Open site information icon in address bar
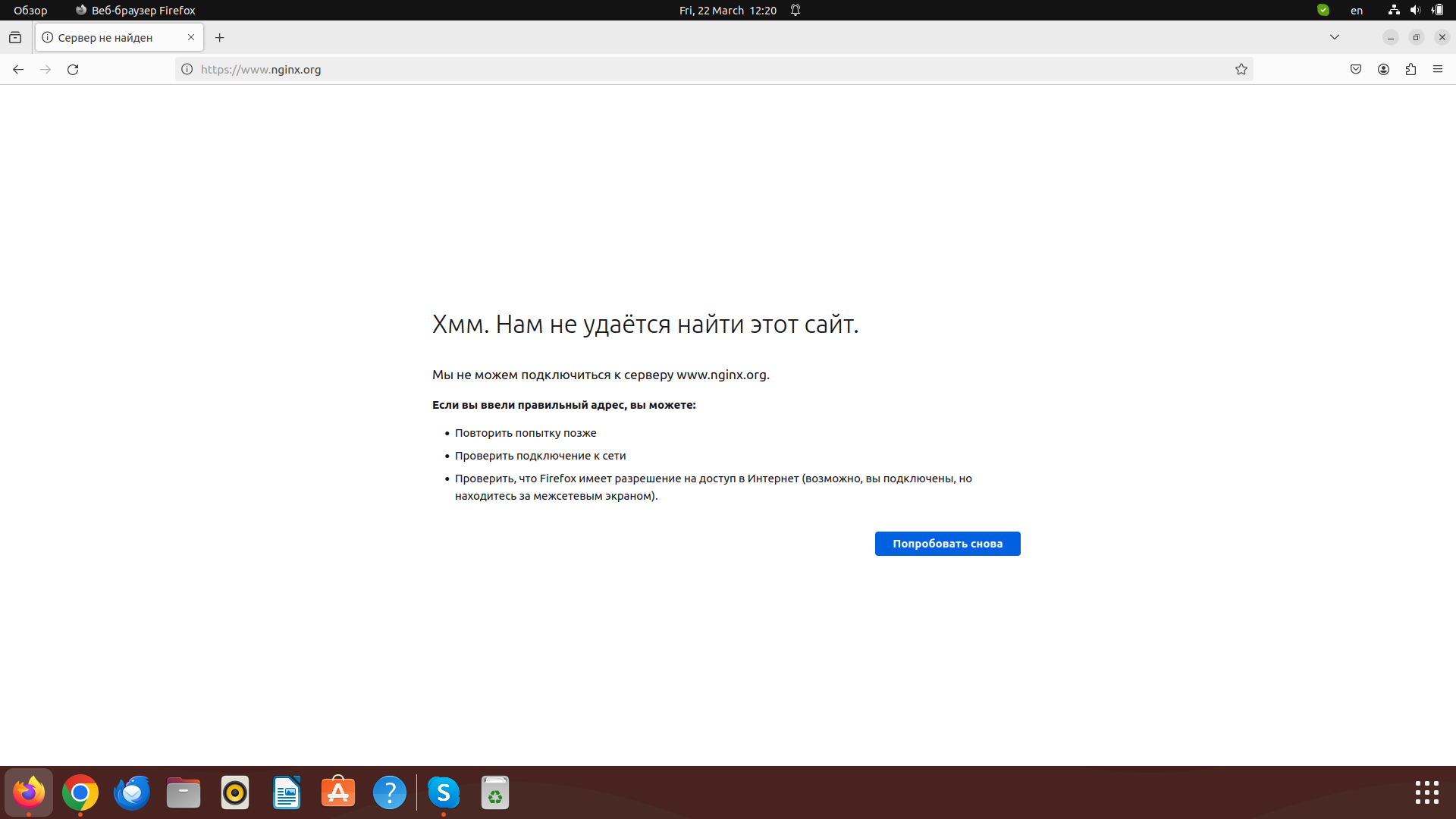1456x819 pixels. coord(187,69)
